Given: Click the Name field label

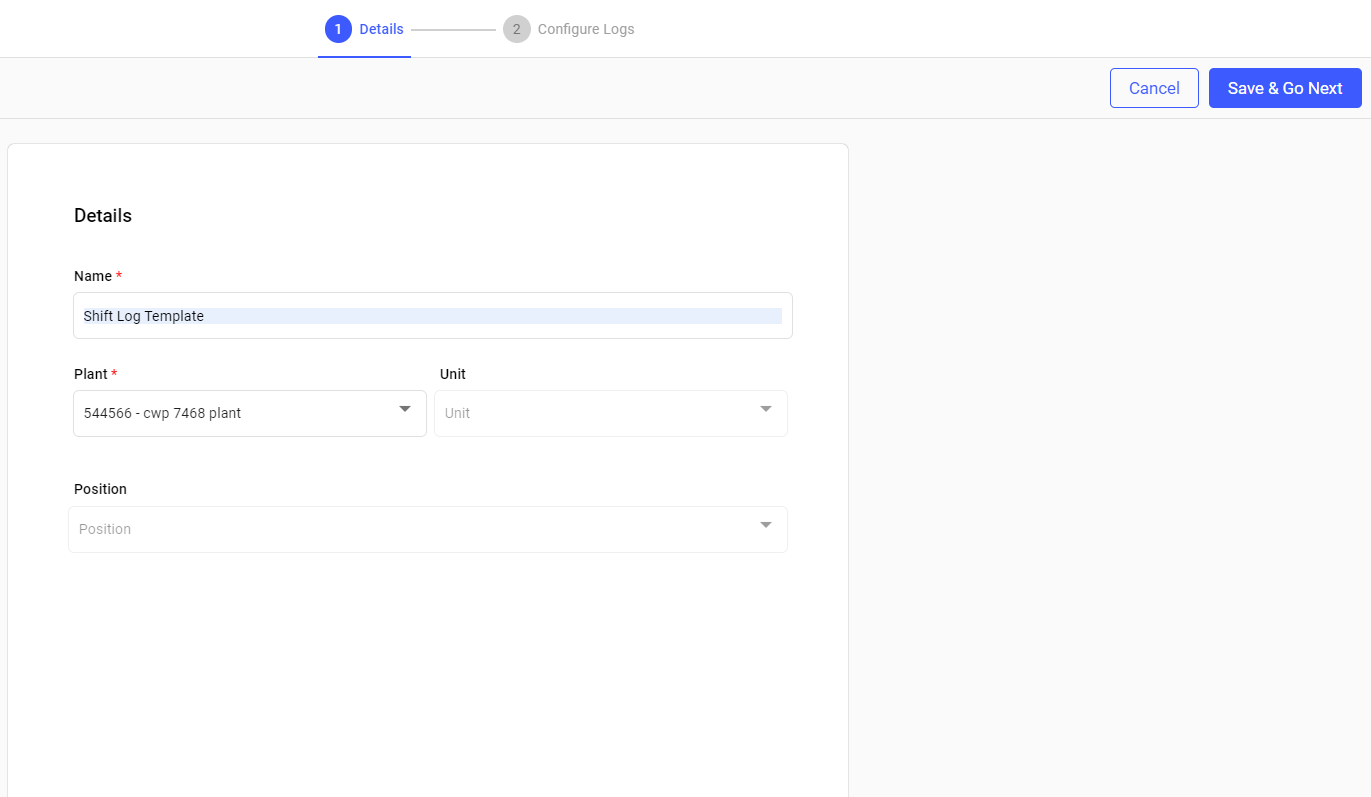Looking at the screenshot, I should pos(93,276).
